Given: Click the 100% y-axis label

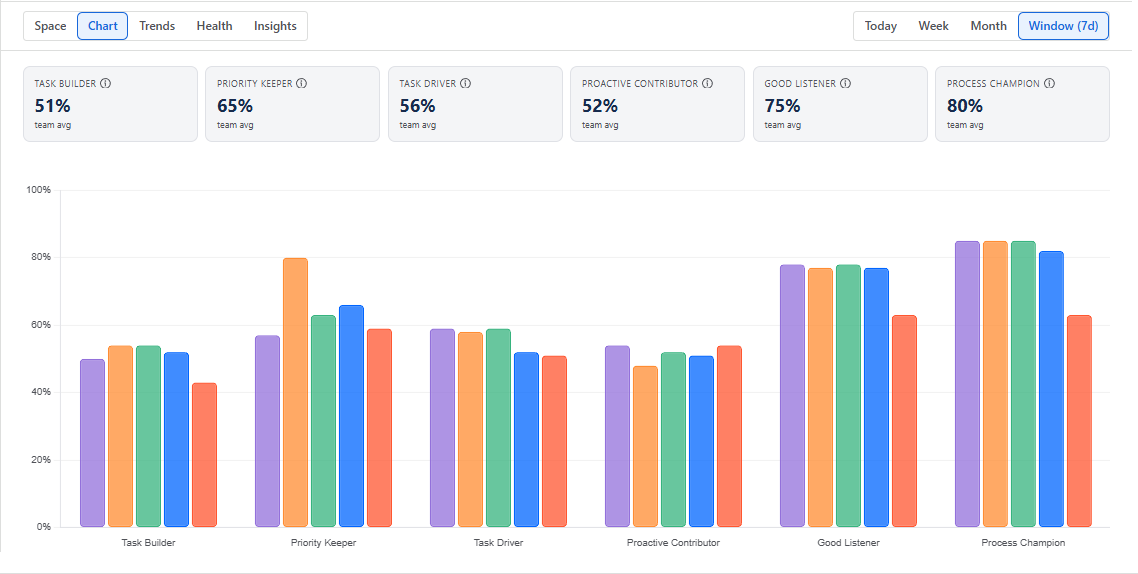Looking at the screenshot, I should 38,190.
